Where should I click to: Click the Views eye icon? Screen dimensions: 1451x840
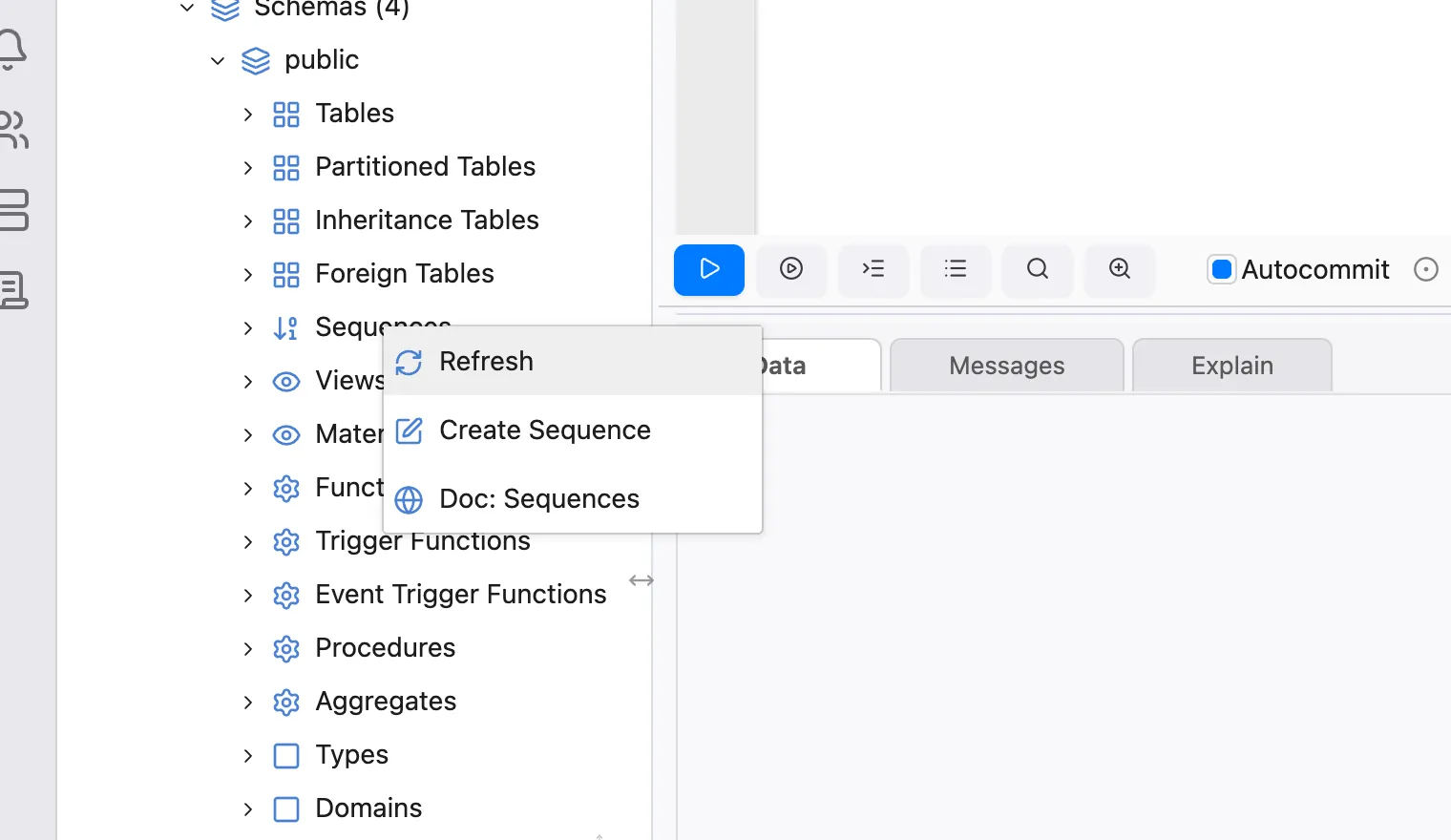(286, 382)
